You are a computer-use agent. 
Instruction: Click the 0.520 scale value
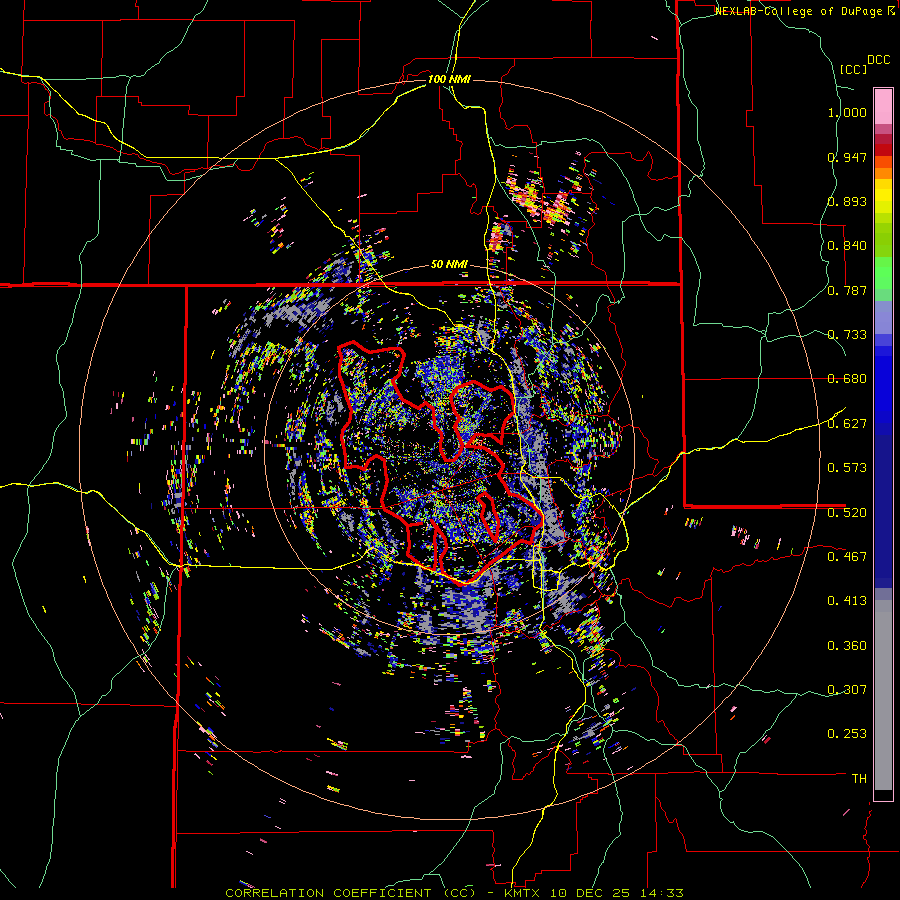point(847,513)
